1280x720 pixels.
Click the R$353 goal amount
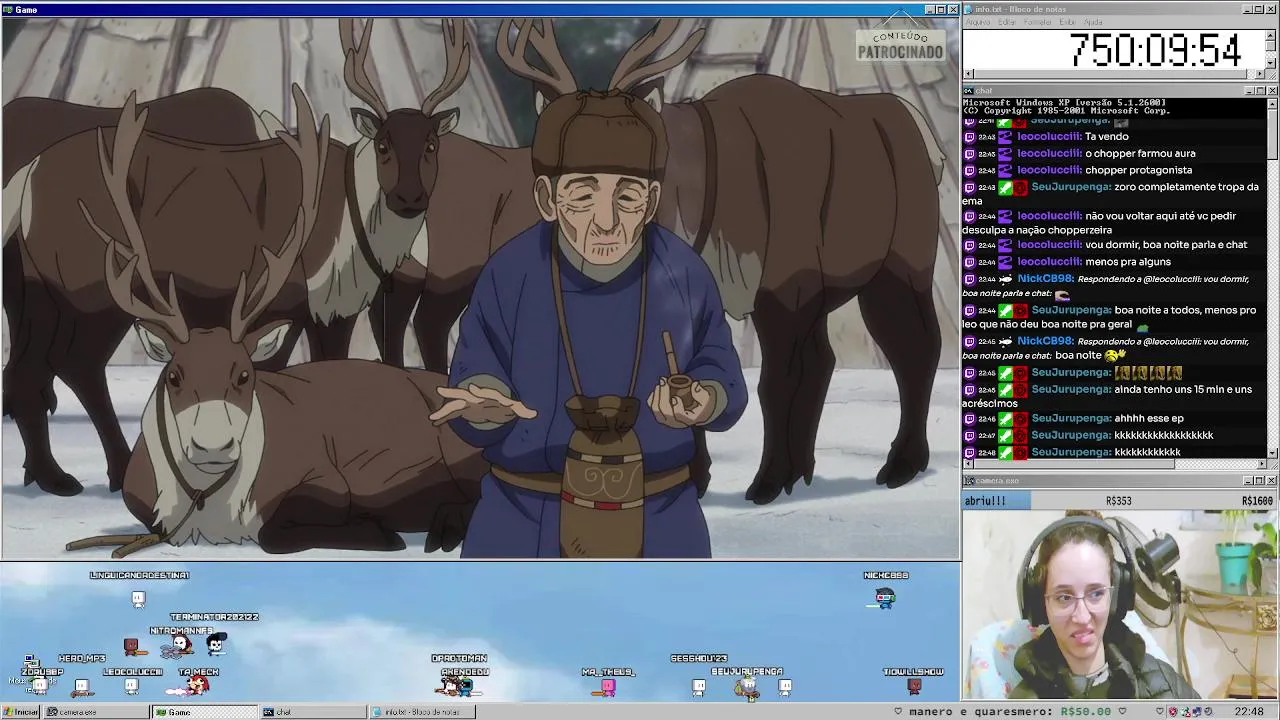(1118, 501)
